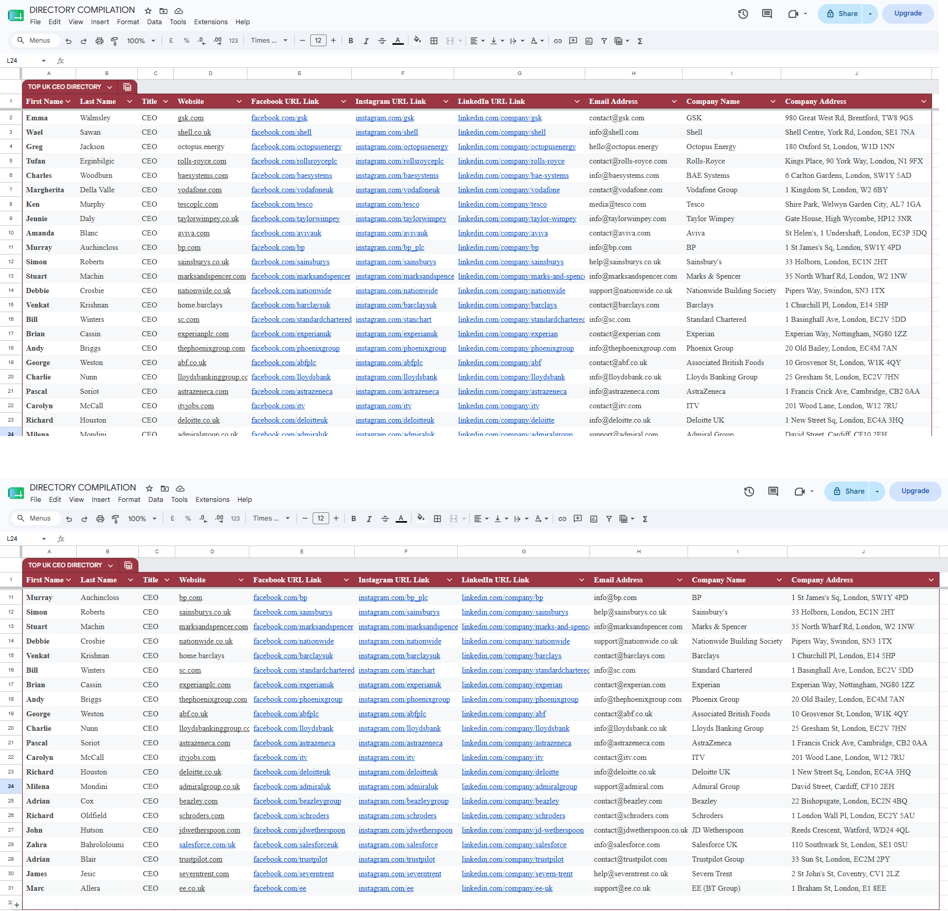Image resolution: width=948 pixels, height=911 pixels.
Task: Open Extensions menu in bottom window
Action: [x=212, y=500]
